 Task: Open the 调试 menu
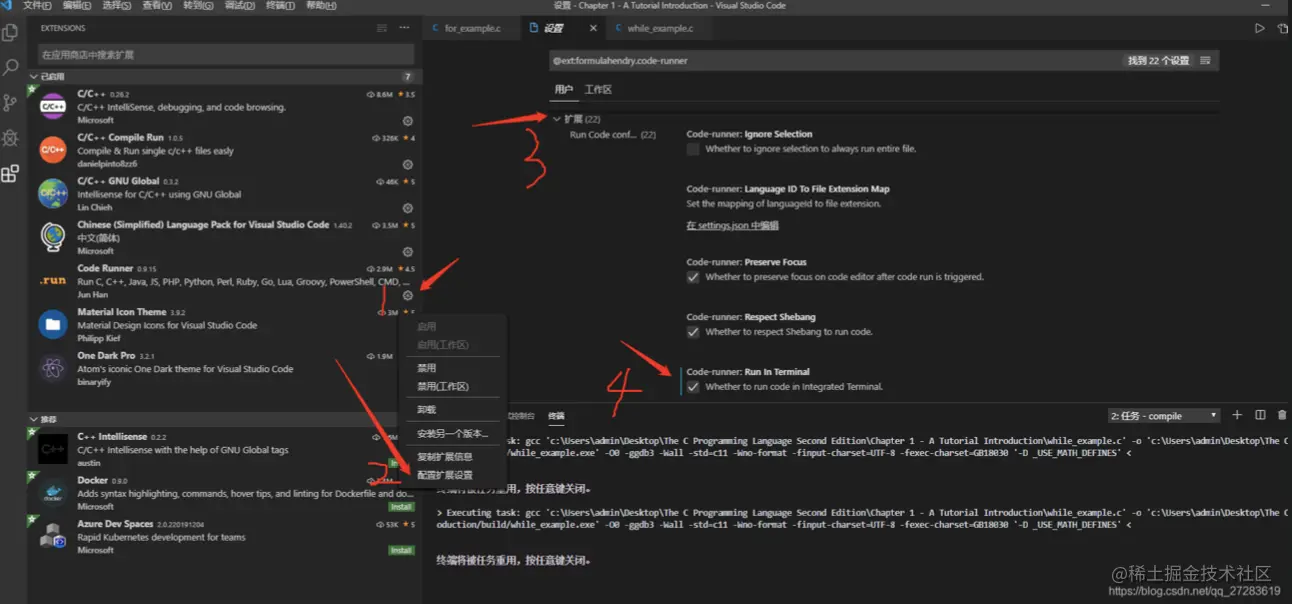point(239,5)
